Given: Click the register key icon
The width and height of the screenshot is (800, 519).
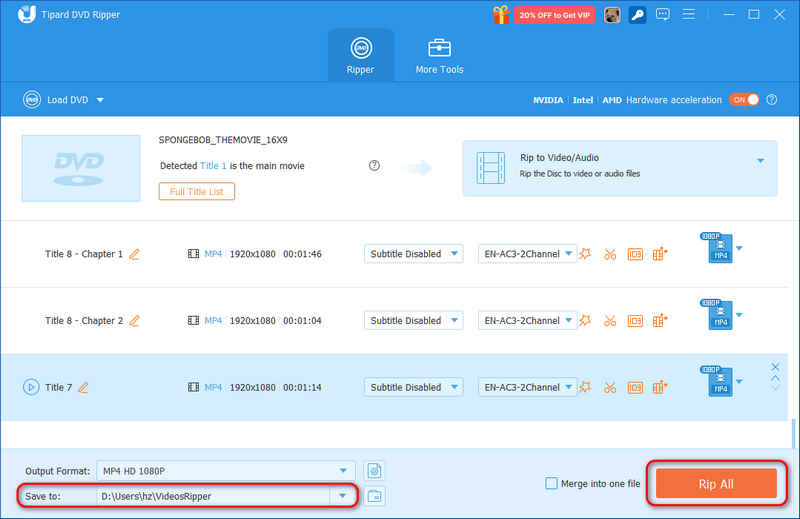Looking at the screenshot, I should point(637,15).
